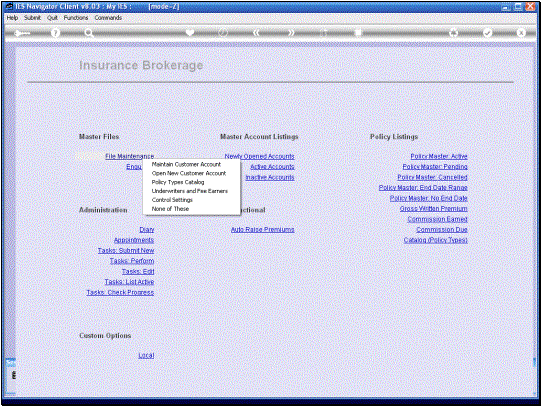541x406 pixels.
Task: Click the checkmark icon in toolbar
Action: [487, 33]
